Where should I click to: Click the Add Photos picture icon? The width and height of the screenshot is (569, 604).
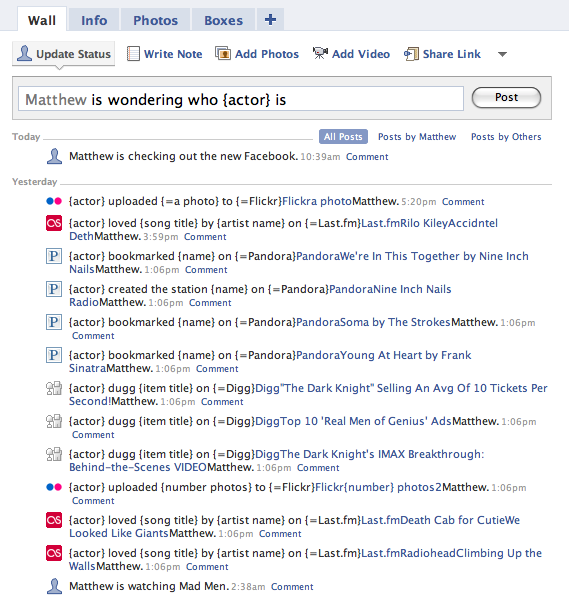[223, 54]
